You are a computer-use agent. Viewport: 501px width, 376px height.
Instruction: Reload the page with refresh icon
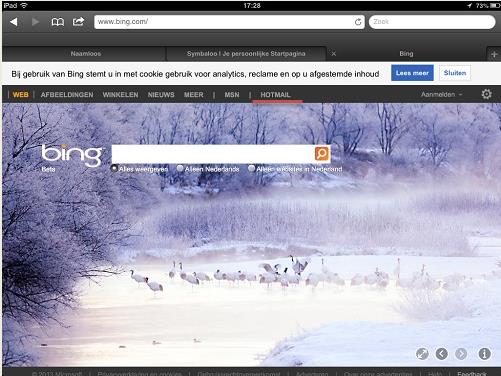358,22
